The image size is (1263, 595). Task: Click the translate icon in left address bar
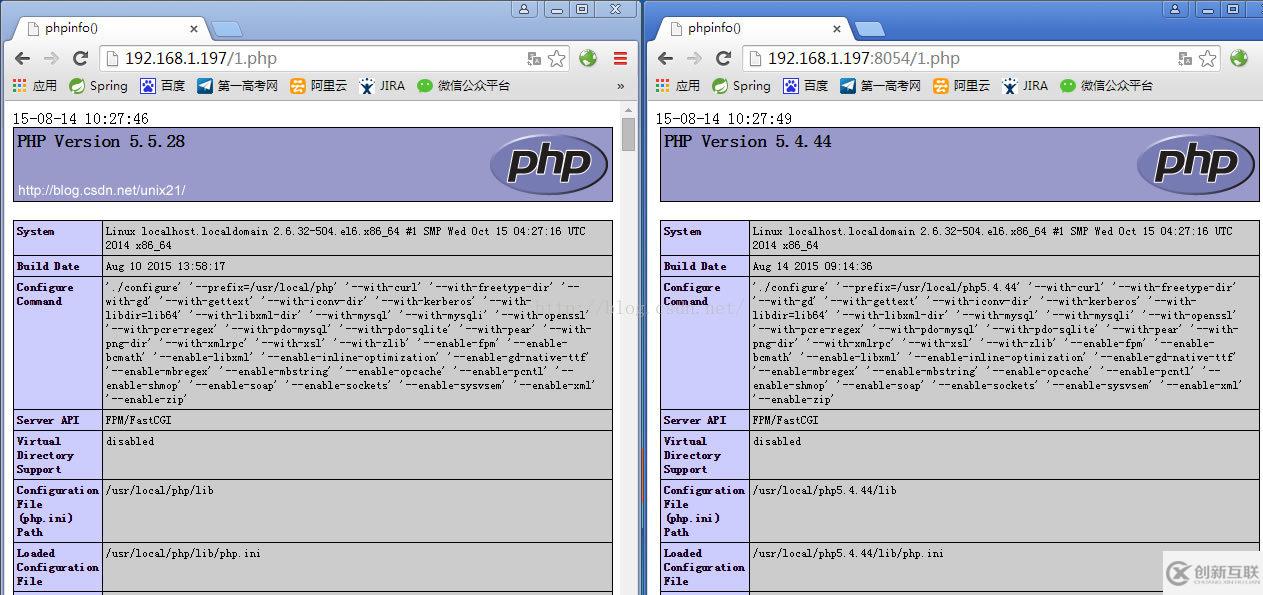point(535,59)
